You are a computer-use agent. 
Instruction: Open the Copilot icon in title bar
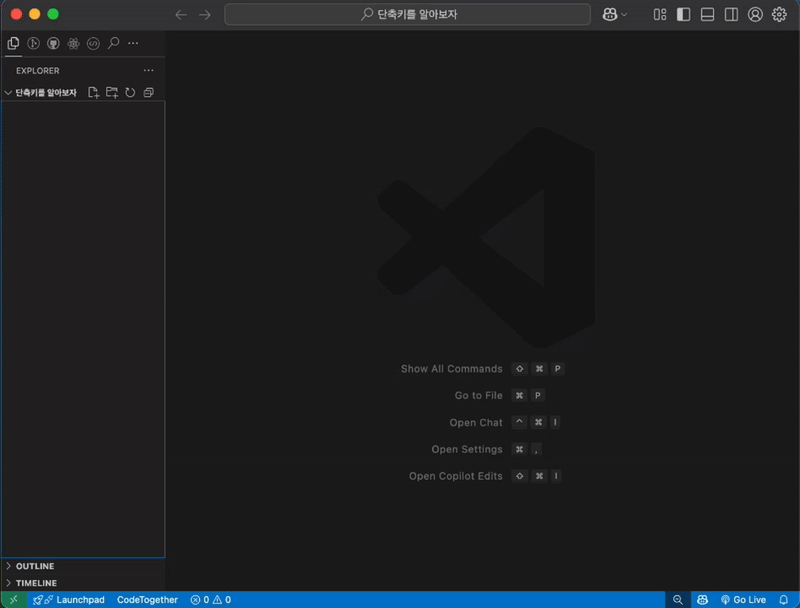click(610, 14)
